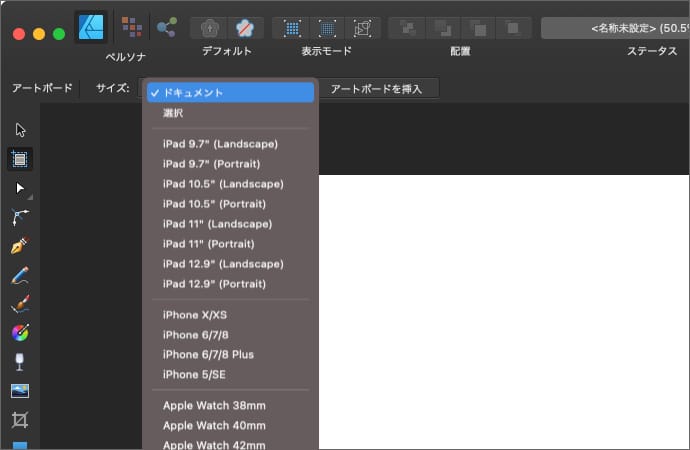Select the Pen tool
The image size is (690, 450).
tap(20, 245)
